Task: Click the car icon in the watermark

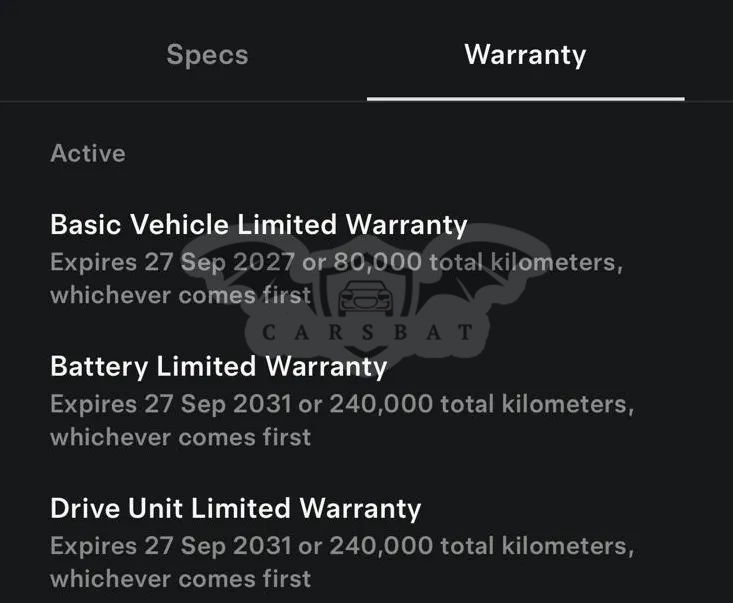Action: [x=363, y=297]
